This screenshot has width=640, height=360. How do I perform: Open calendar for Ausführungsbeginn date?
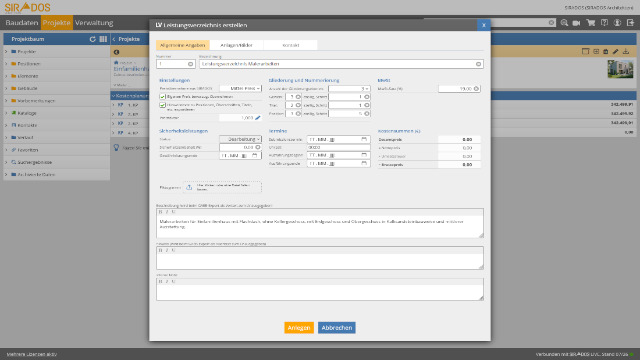click(x=364, y=155)
